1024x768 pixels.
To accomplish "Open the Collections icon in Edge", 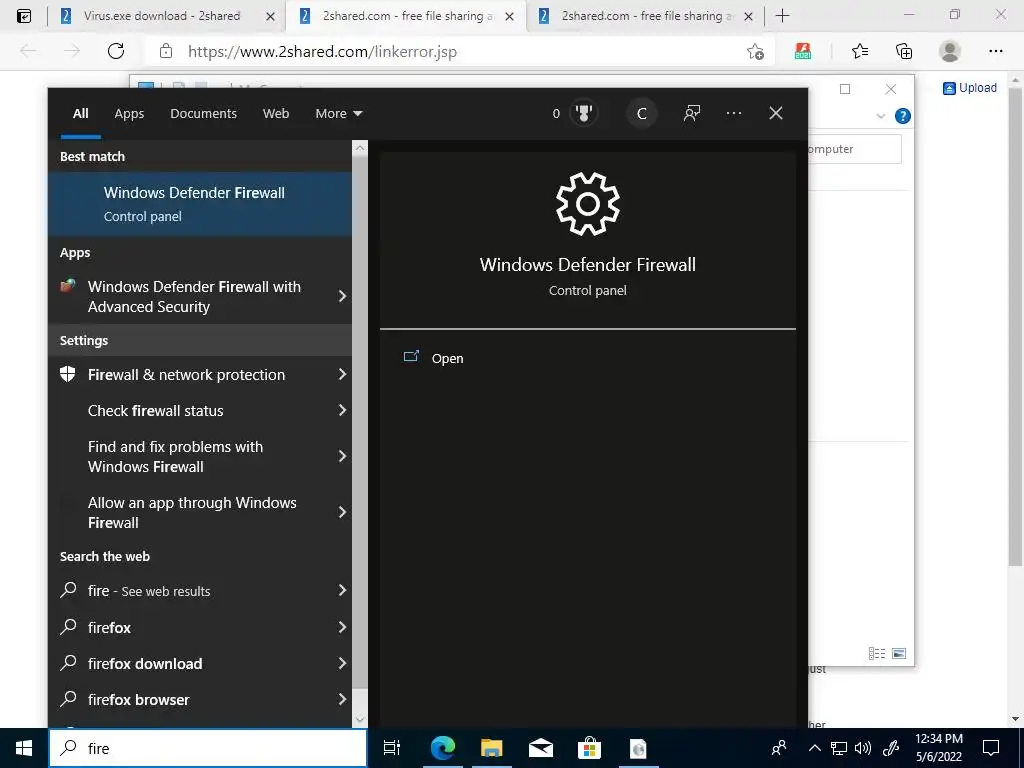I will (x=904, y=52).
